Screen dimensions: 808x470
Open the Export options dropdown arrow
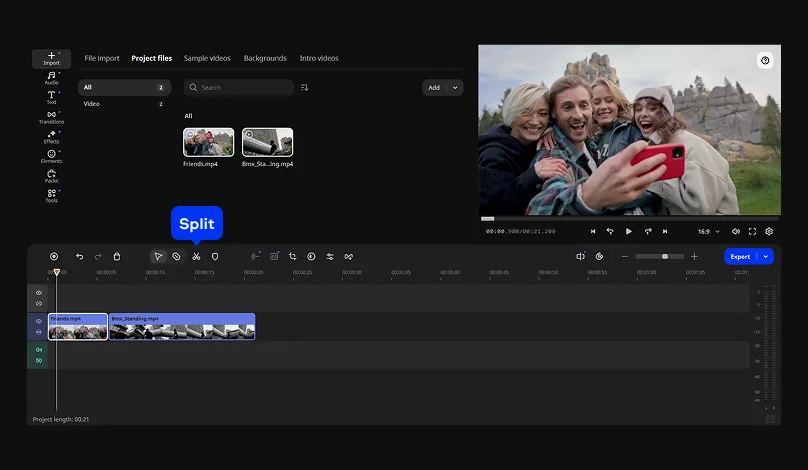pos(766,257)
